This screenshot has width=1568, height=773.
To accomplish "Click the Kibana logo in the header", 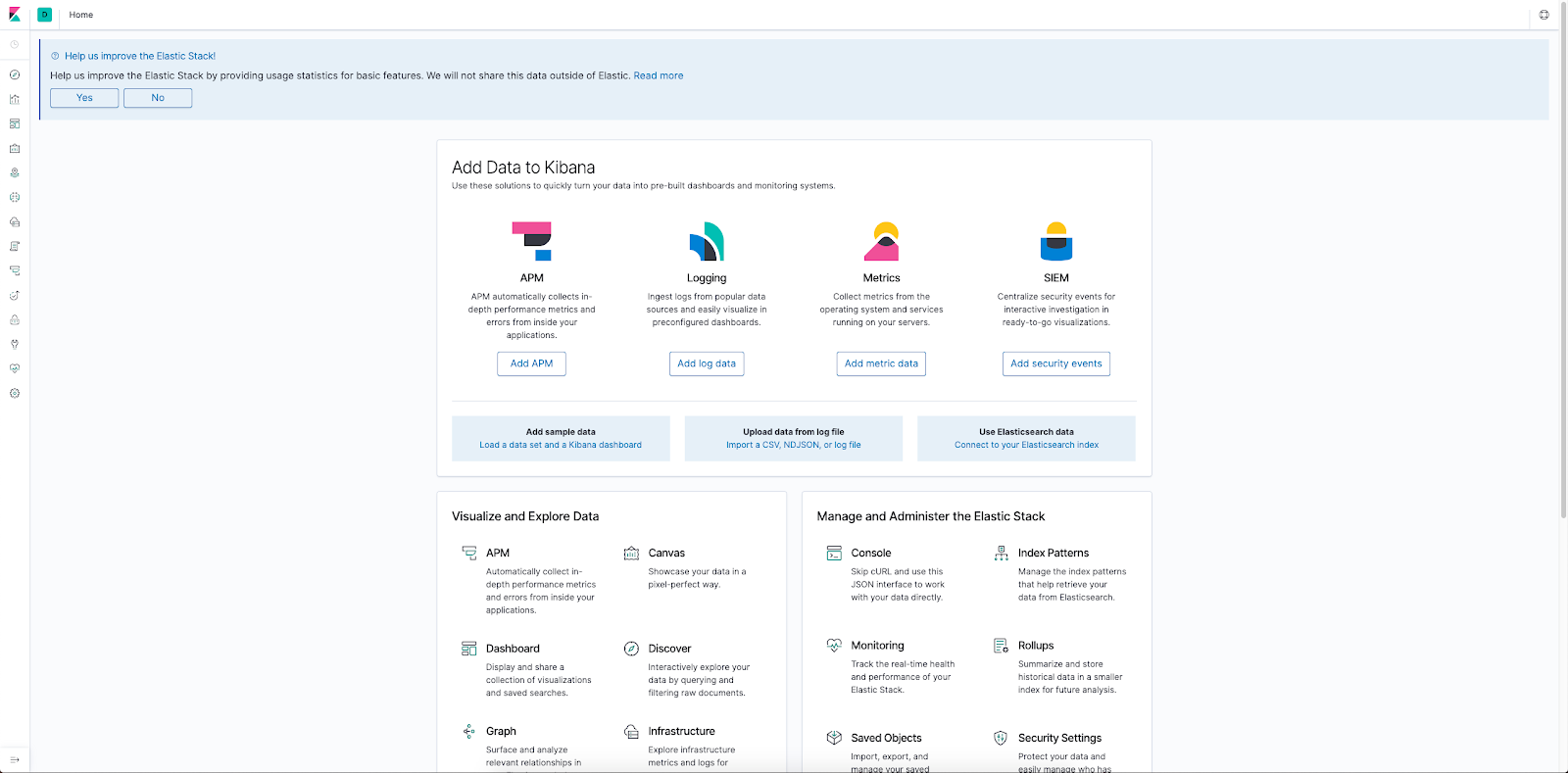I will pyautogui.click(x=15, y=15).
